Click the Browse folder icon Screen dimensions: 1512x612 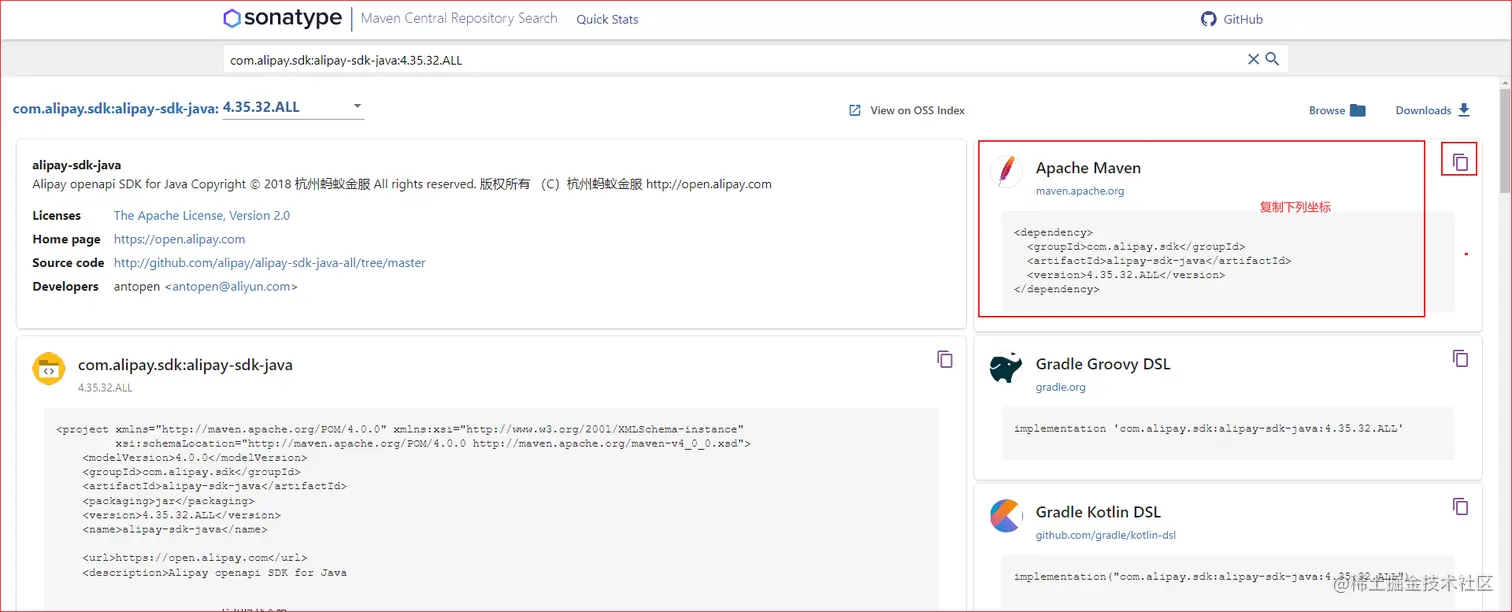1357,110
